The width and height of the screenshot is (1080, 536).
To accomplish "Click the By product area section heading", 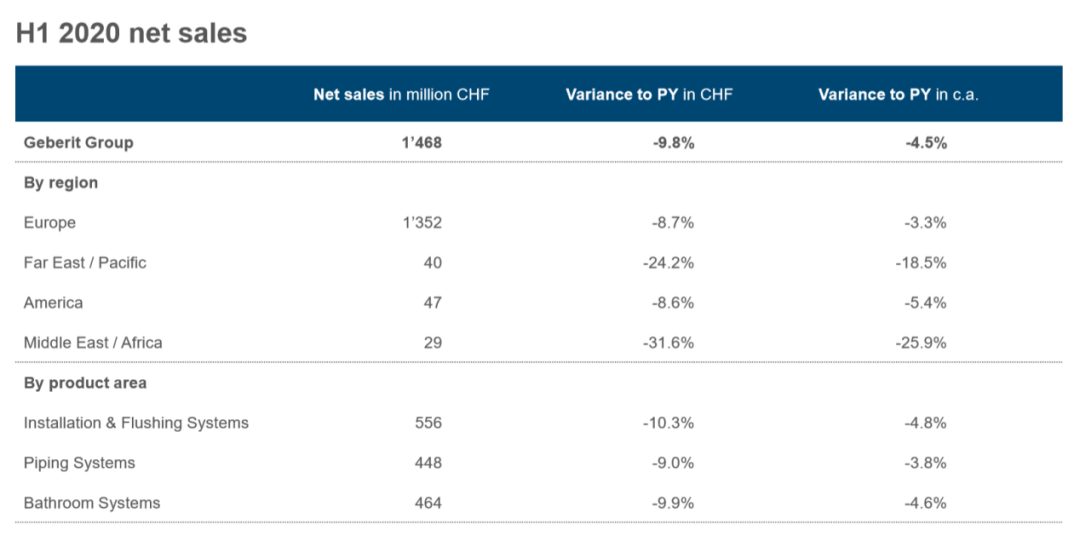I will [85, 383].
